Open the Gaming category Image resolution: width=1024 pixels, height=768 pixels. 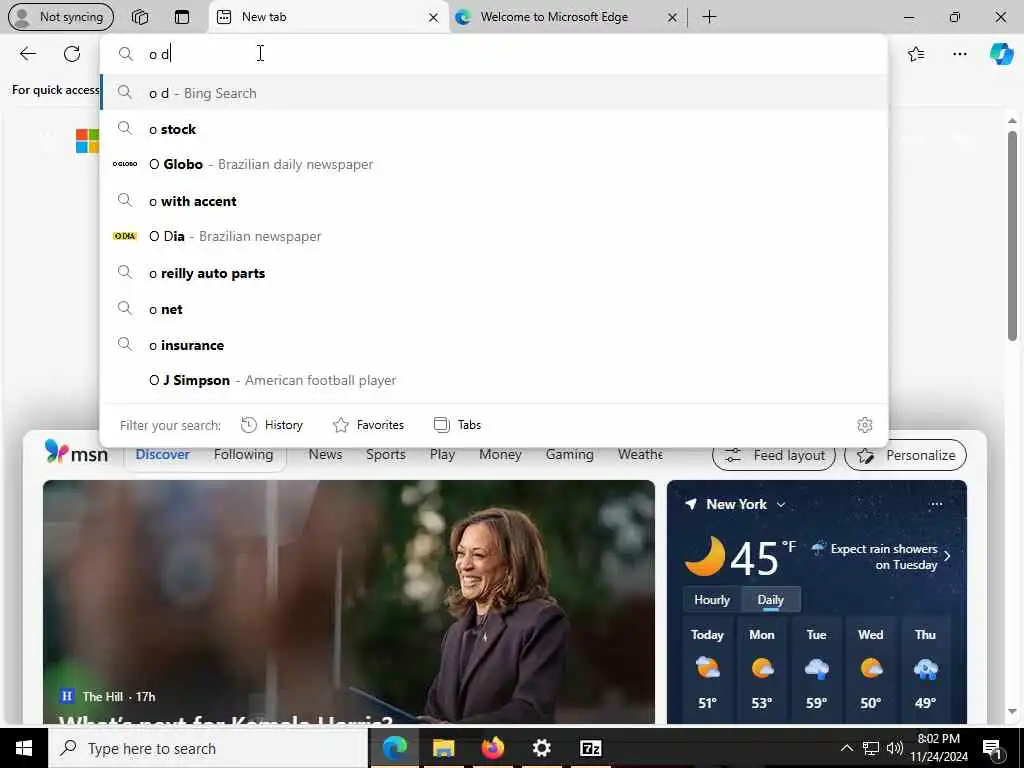tap(569, 455)
